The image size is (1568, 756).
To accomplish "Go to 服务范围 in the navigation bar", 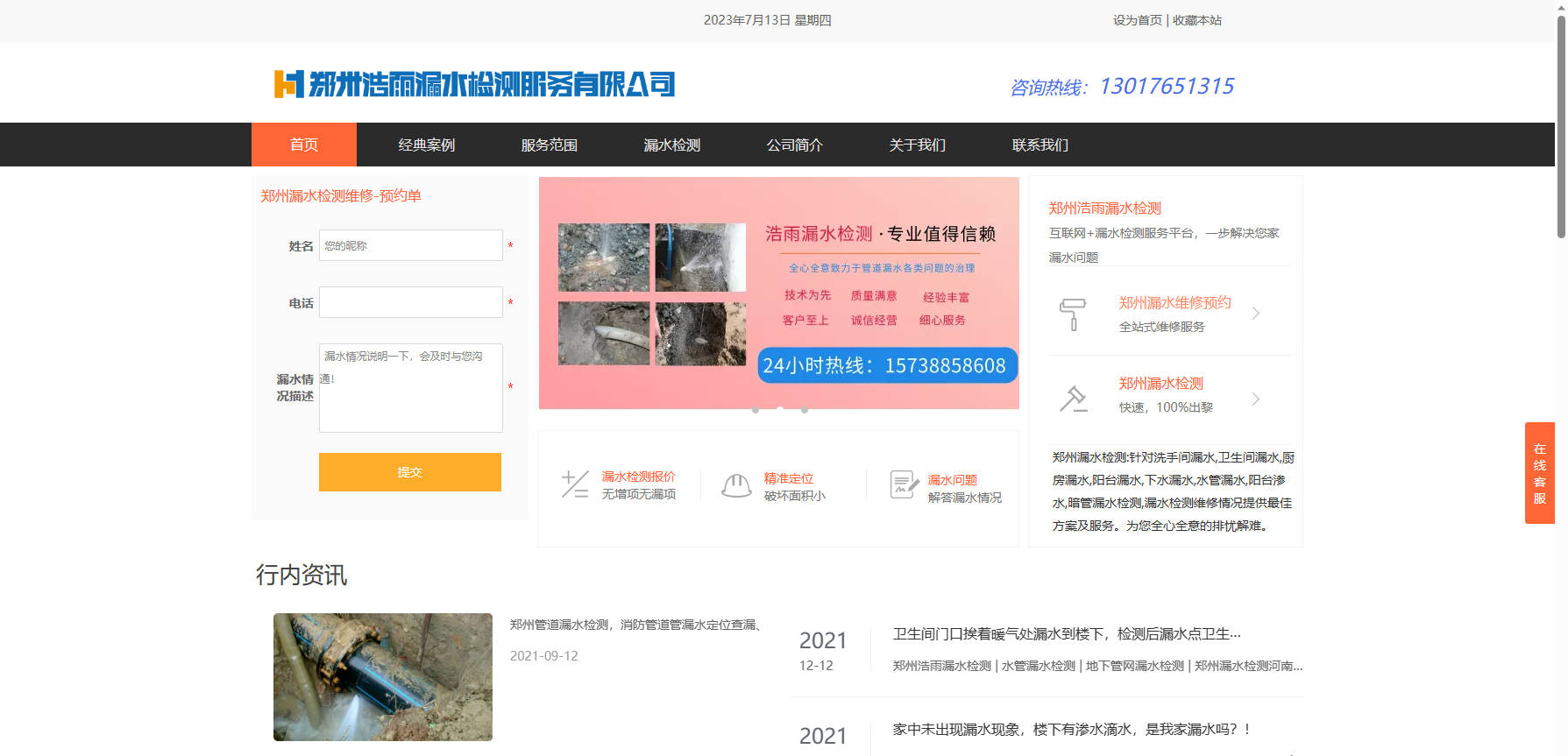I will point(550,145).
